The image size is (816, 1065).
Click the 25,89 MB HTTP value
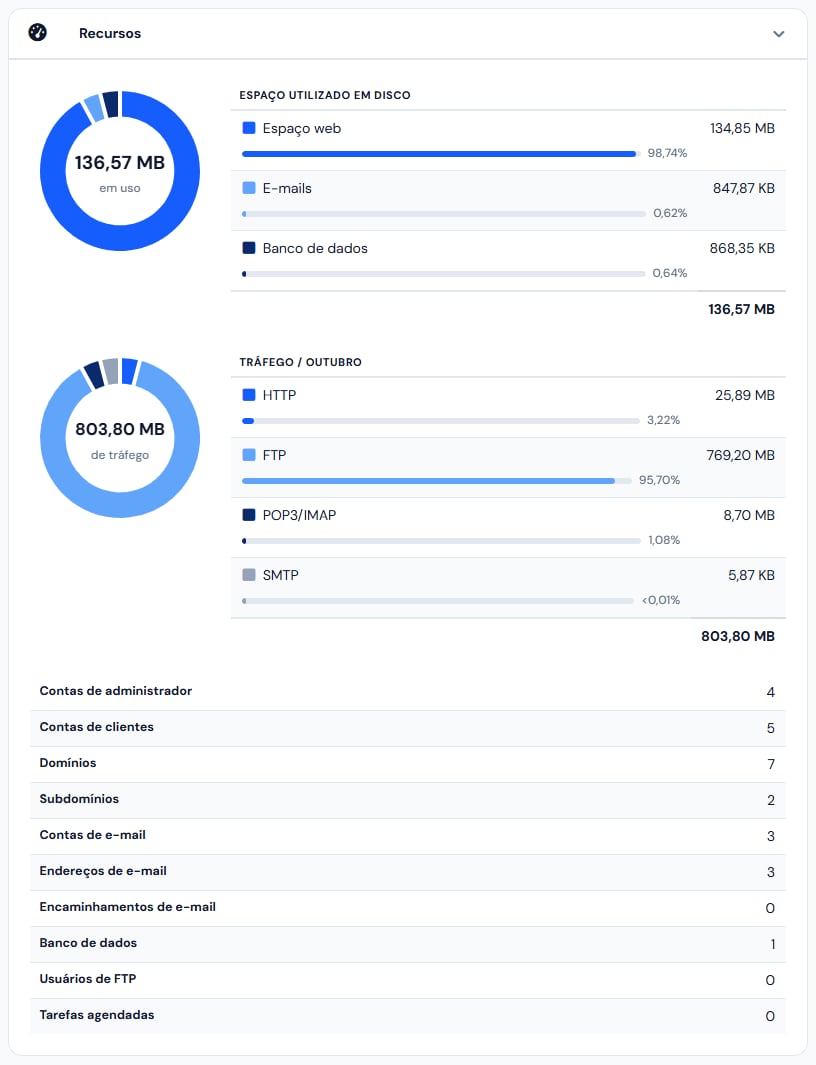pos(745,395)
